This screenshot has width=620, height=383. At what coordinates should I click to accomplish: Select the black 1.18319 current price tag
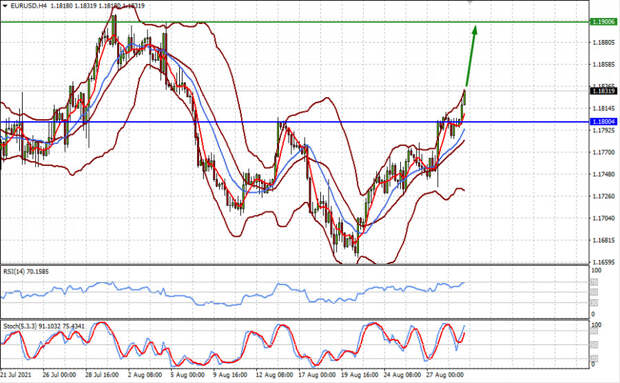[603, 91]
